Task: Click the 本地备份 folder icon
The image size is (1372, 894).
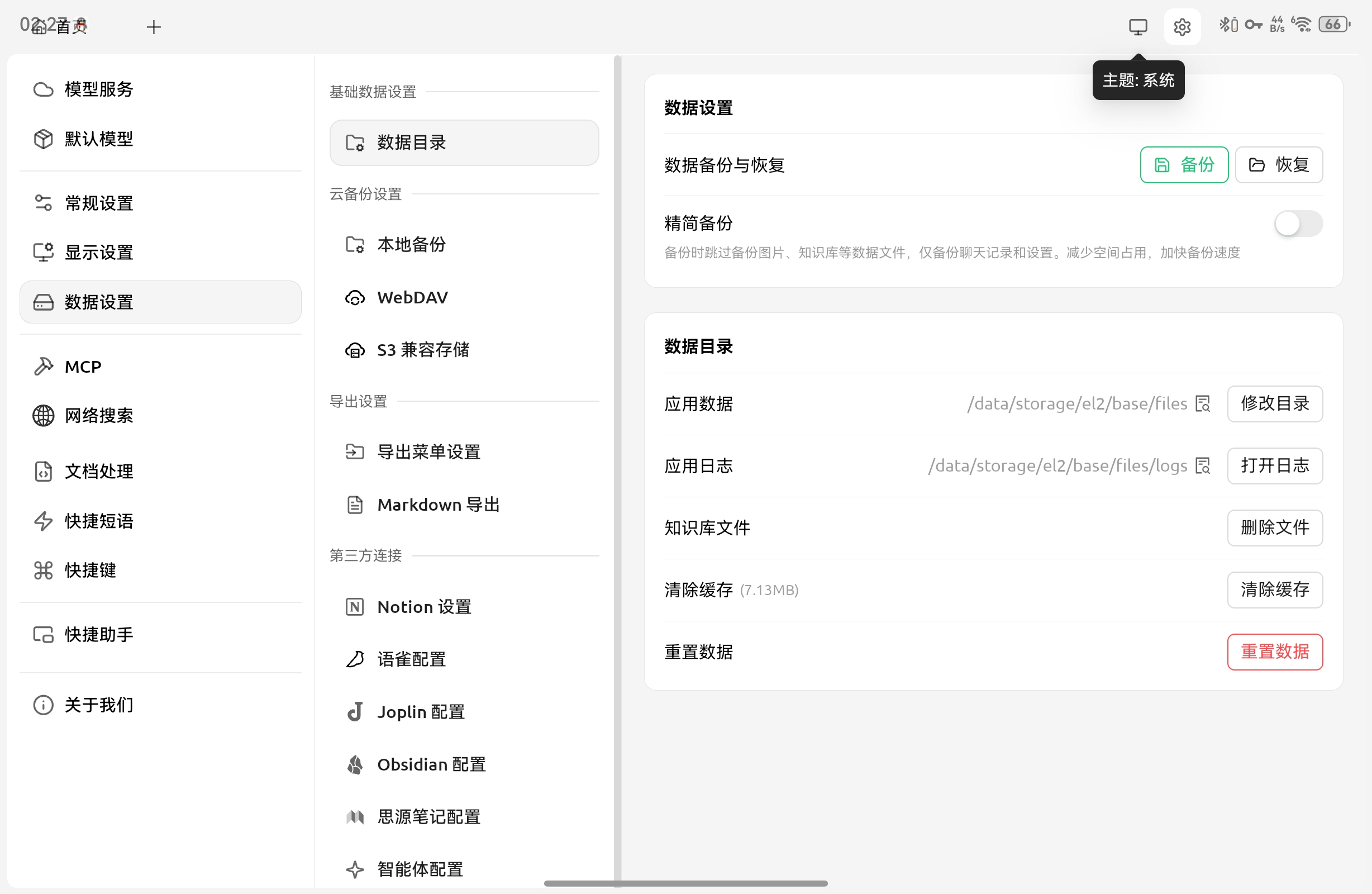Action: (355, 245)
